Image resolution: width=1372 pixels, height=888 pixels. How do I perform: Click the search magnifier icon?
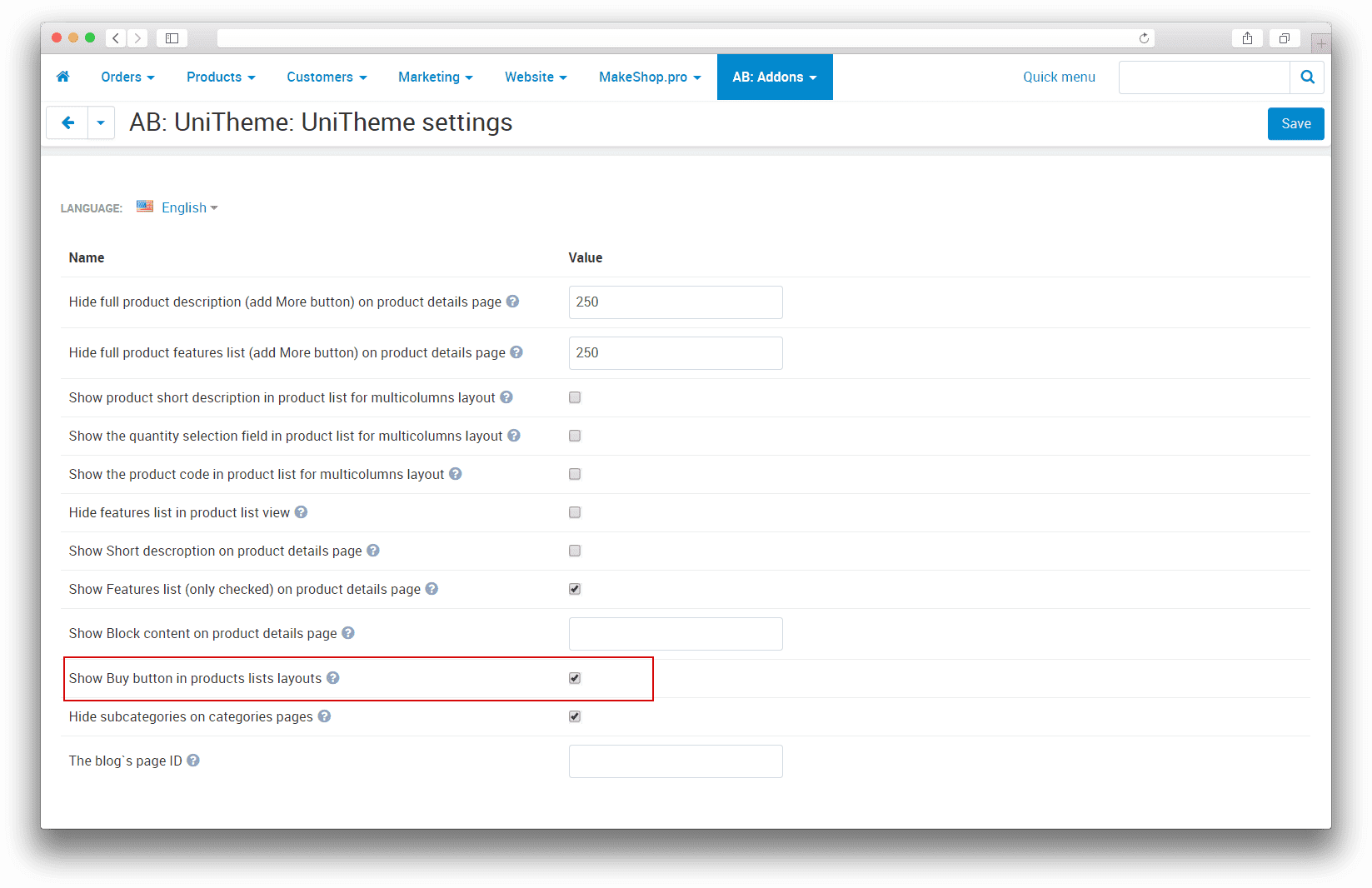(1306, 77)
